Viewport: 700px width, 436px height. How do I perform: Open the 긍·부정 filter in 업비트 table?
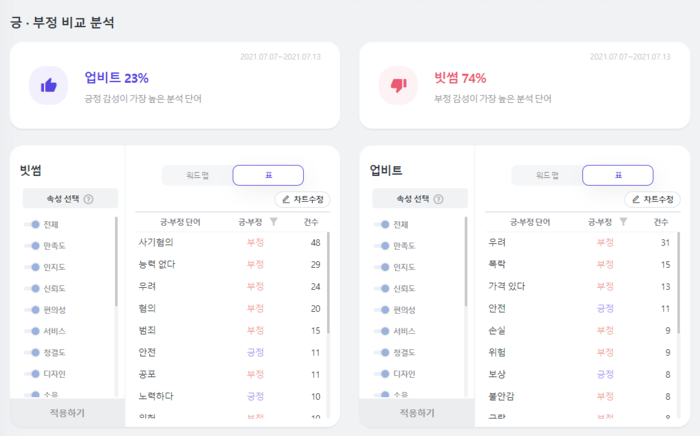coord(624,222)
